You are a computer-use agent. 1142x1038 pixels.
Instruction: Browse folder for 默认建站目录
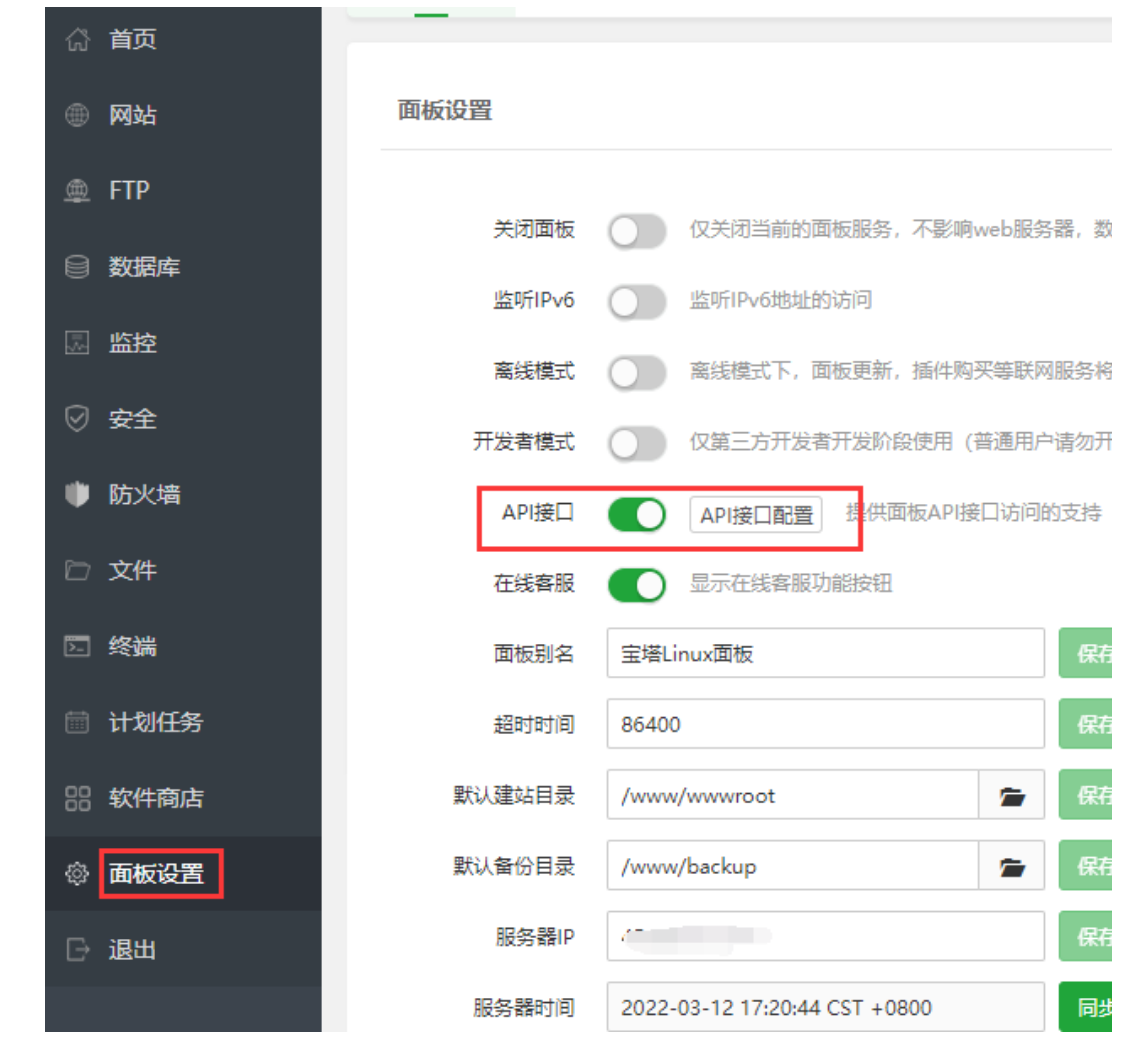point(1011,796)
